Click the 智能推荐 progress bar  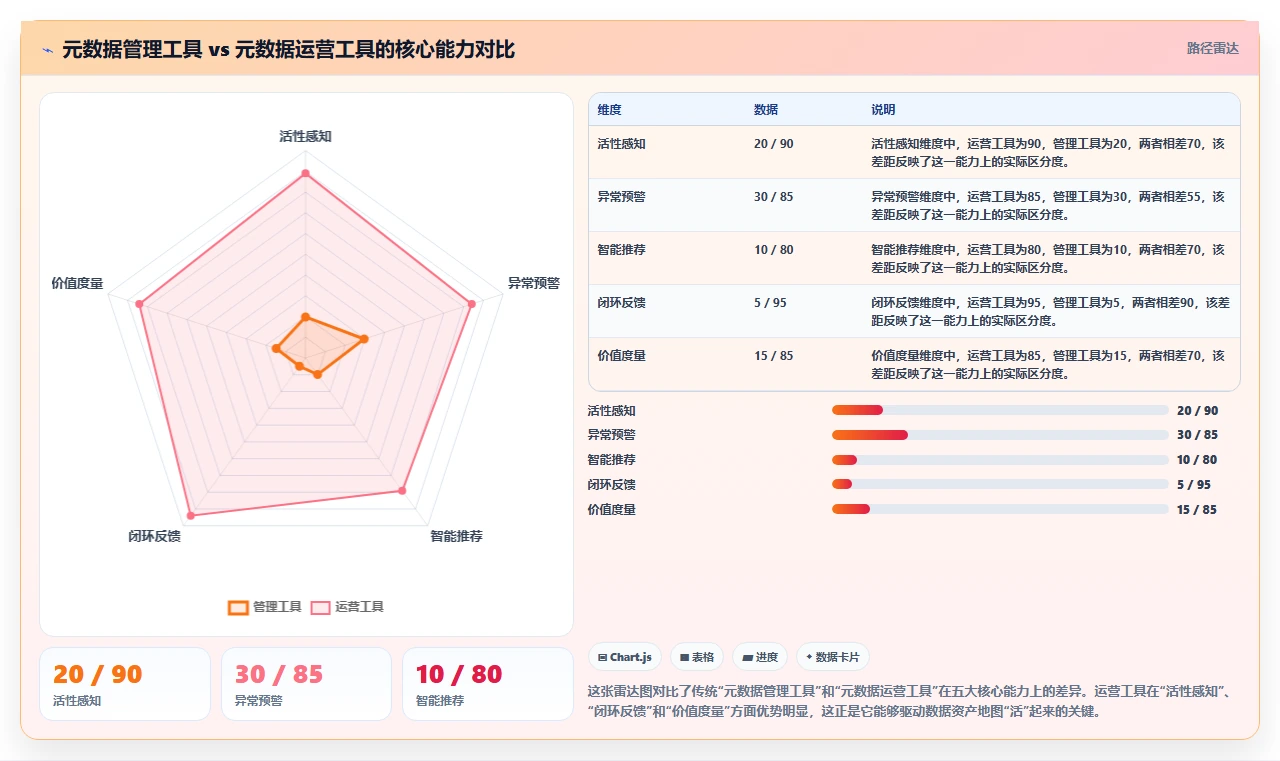1000,460
